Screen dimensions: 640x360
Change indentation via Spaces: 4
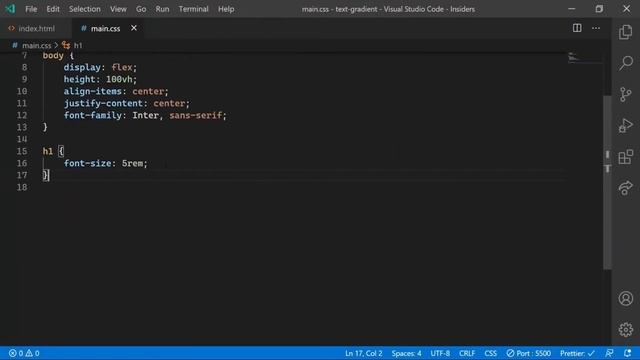pyautogui.click(x=406, y=353)
